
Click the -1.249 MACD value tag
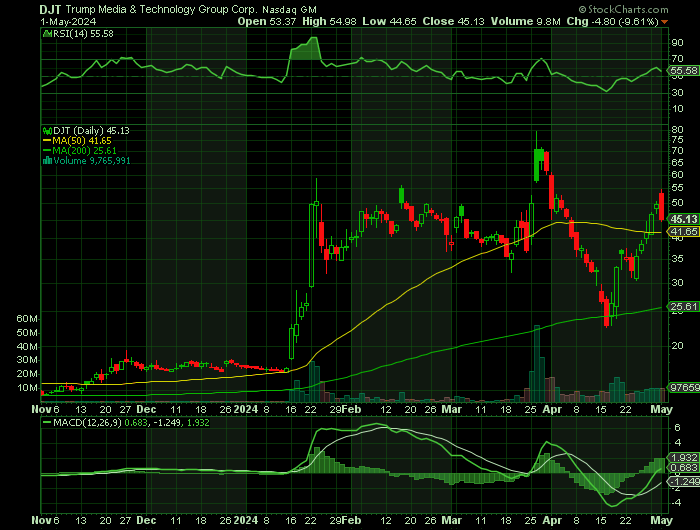pos(684,479)
